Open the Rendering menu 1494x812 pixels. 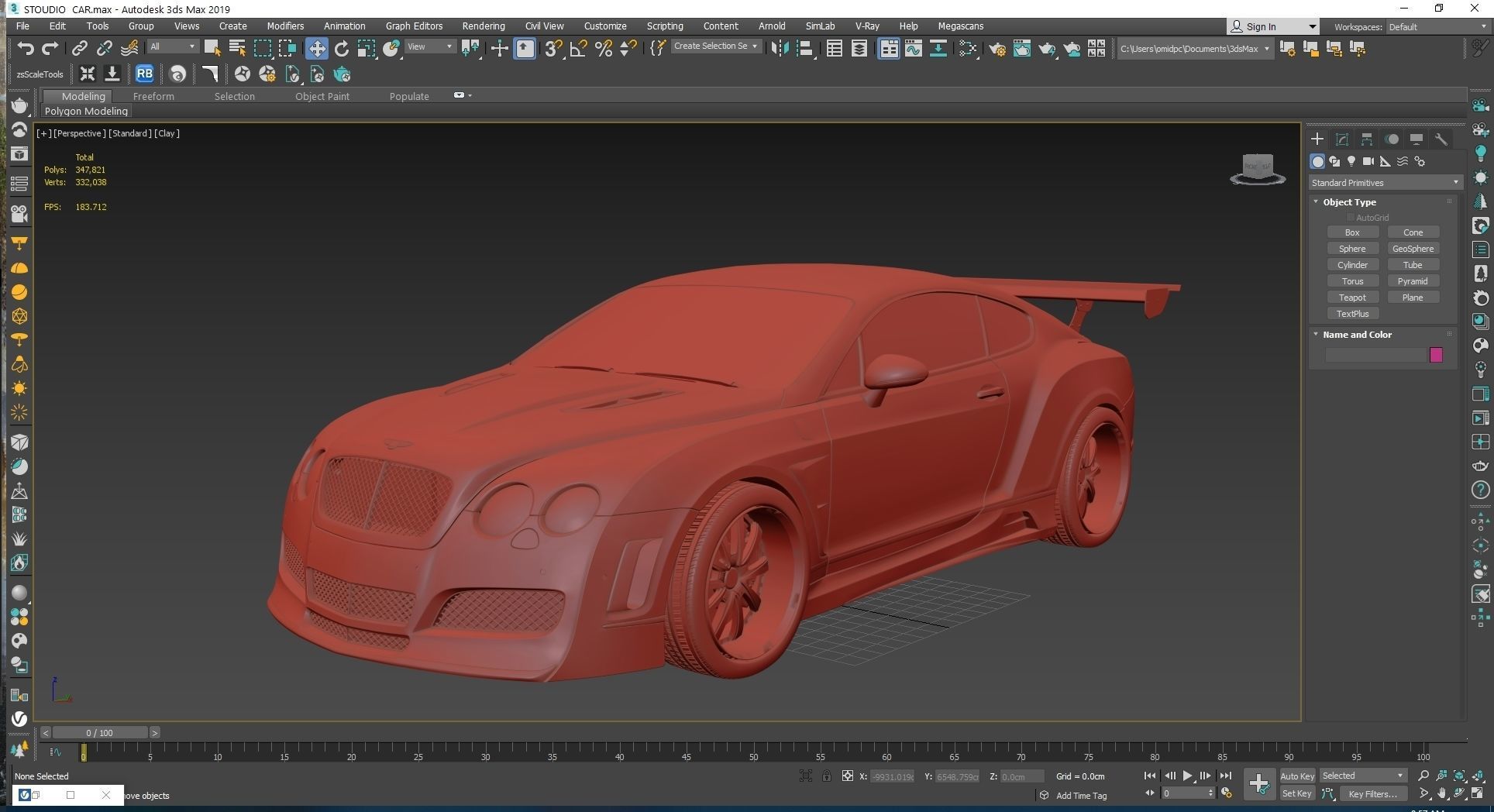[x=484, y=26]
